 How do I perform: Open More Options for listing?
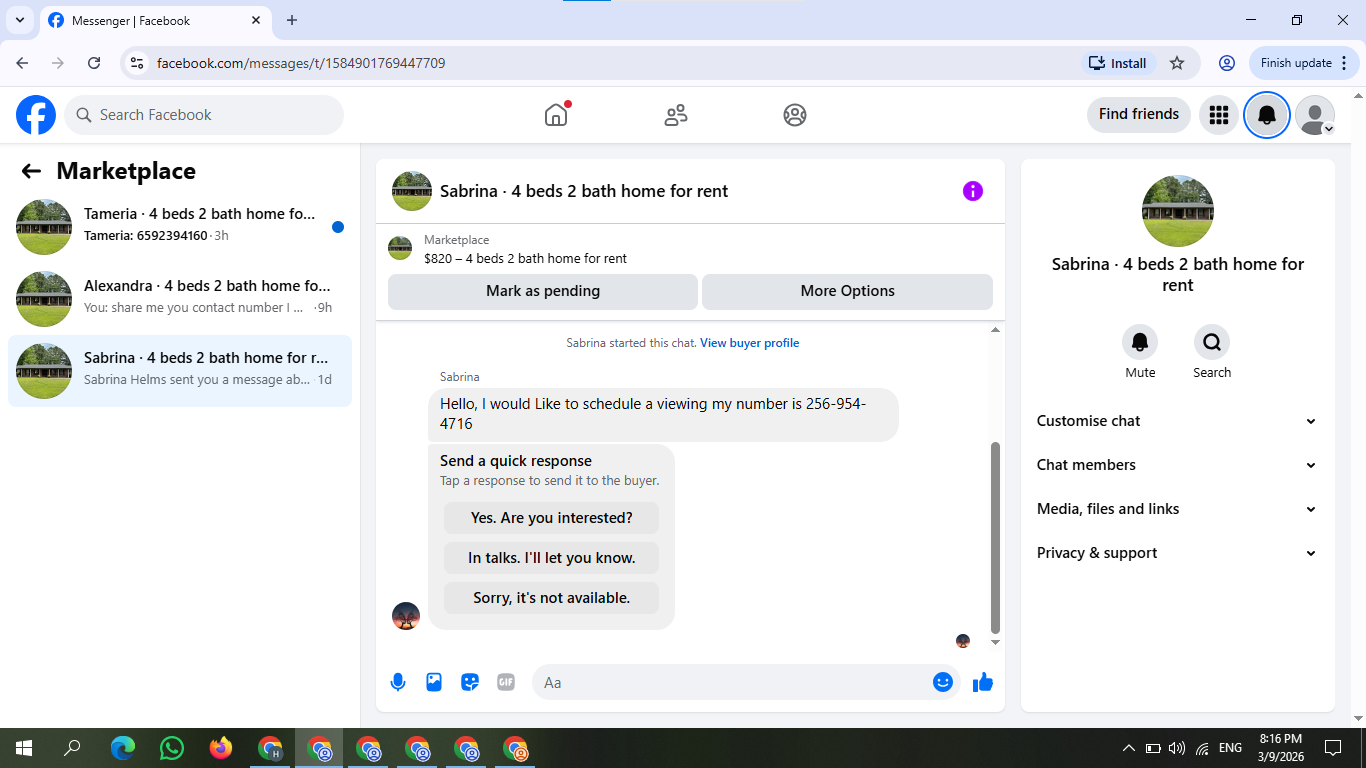pyautogui.click(x=848, y=291)
